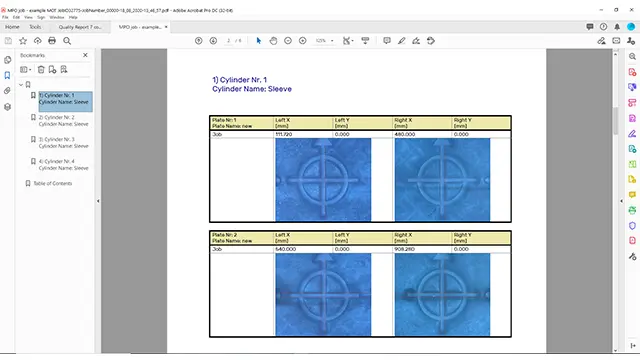Open the fit page options dropdown

[x=348, y=41]
